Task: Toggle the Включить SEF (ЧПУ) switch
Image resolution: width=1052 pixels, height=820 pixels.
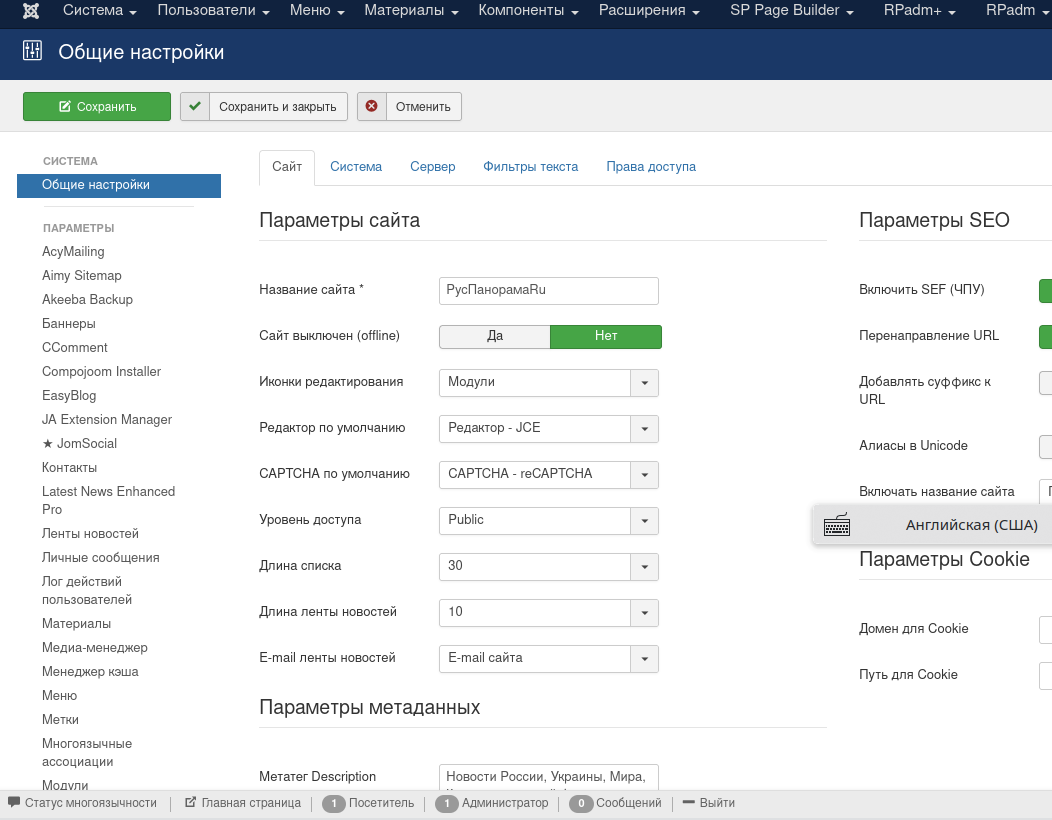Action: (1047, 289)
